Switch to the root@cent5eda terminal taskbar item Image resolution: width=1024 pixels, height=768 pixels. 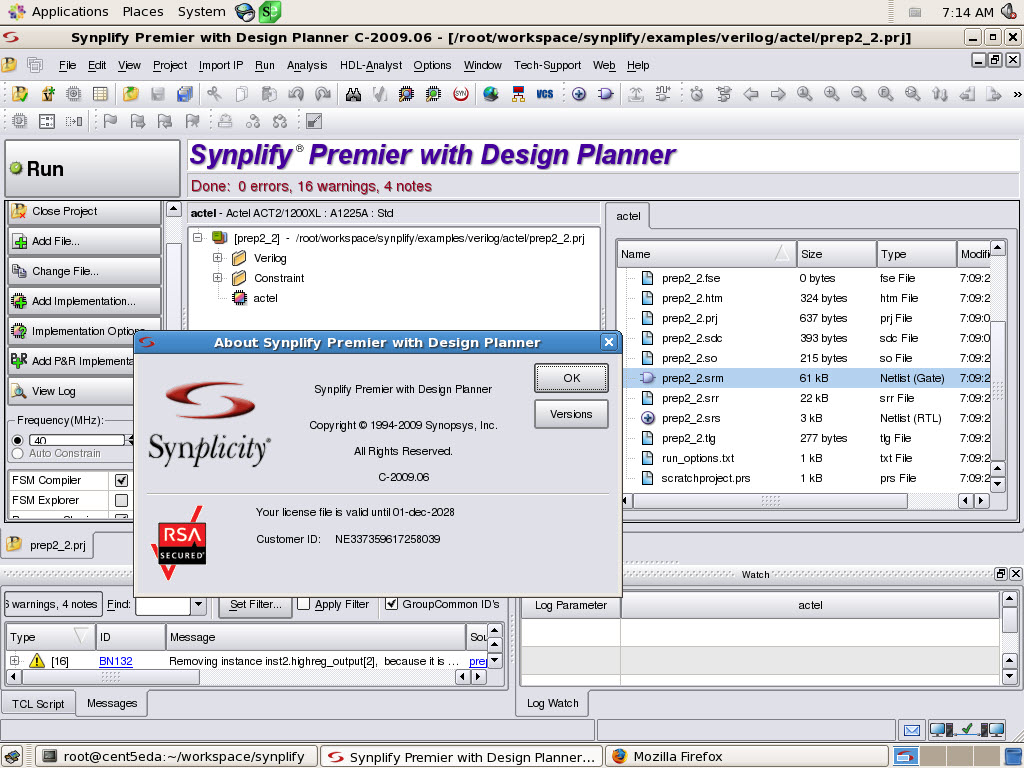coord(176,757)
